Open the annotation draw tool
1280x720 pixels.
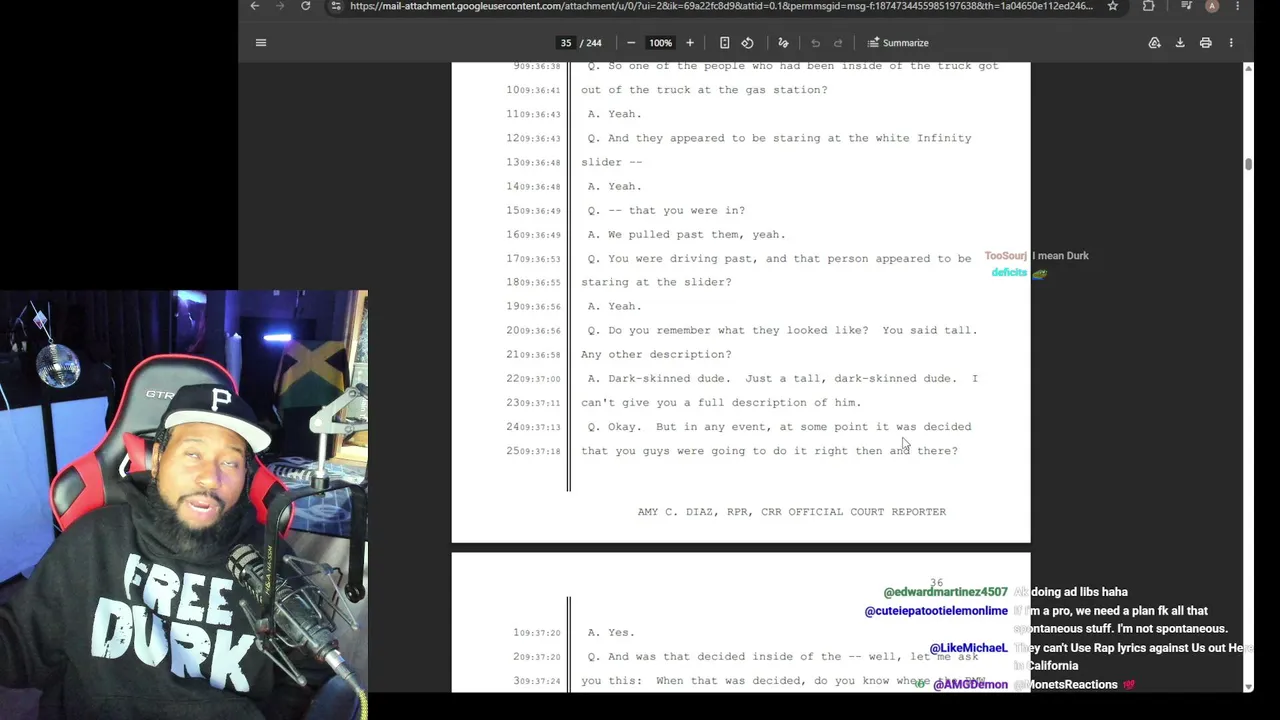pyautogui.click(x=783, y=43)
